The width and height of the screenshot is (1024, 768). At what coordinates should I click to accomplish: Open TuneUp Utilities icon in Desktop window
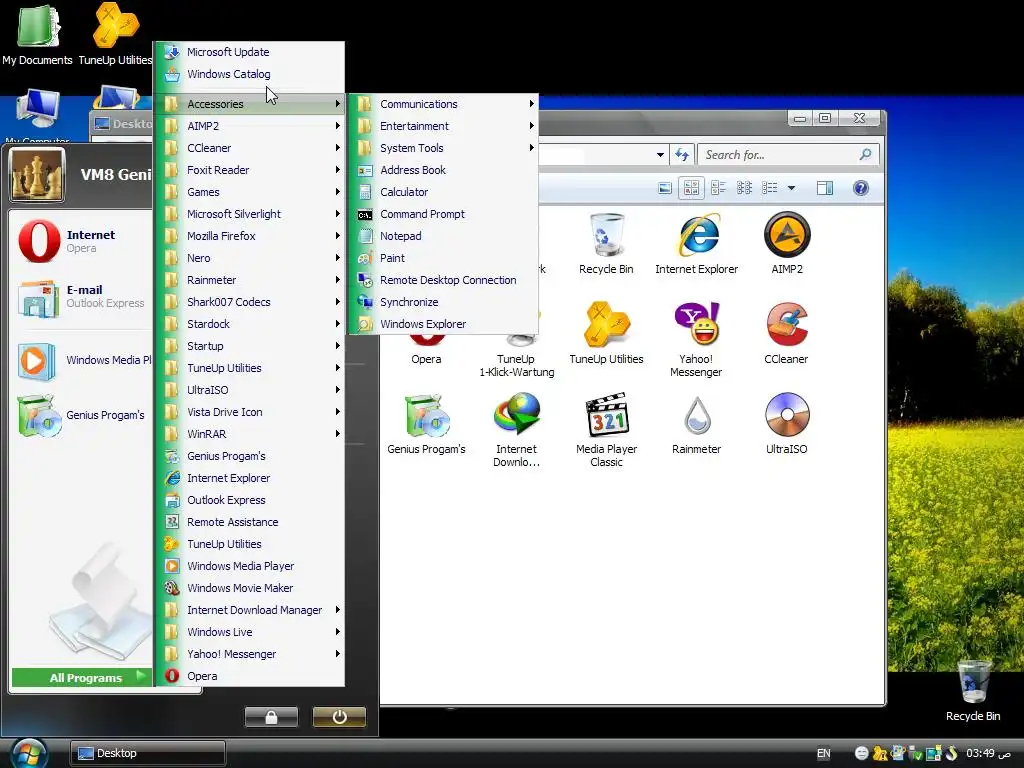[x=606, y=333]
